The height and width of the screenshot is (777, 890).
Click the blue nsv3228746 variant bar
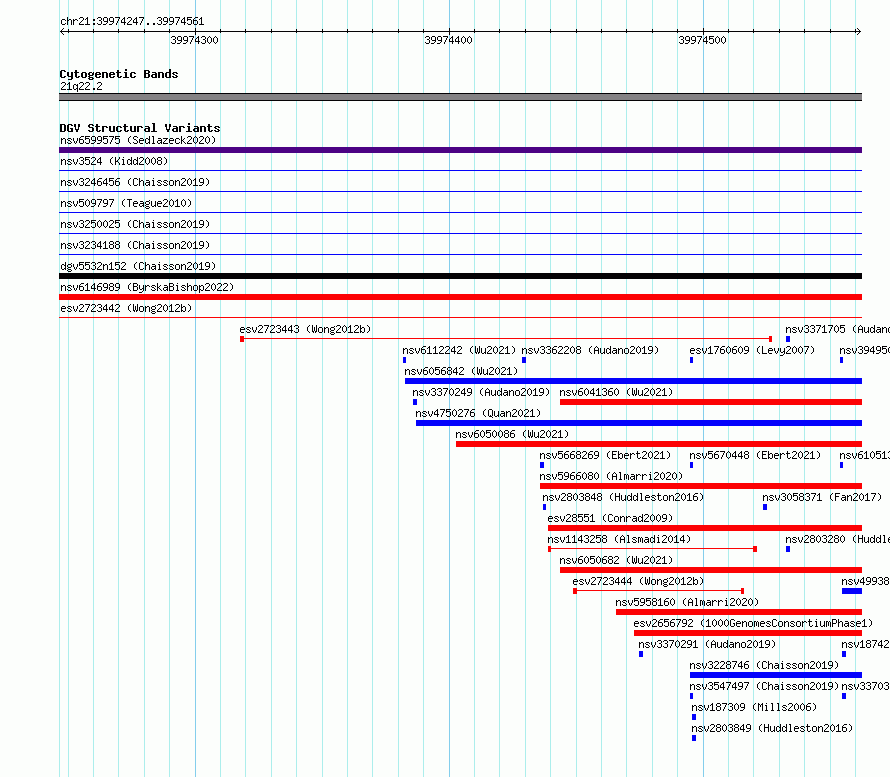pos(776,675)
